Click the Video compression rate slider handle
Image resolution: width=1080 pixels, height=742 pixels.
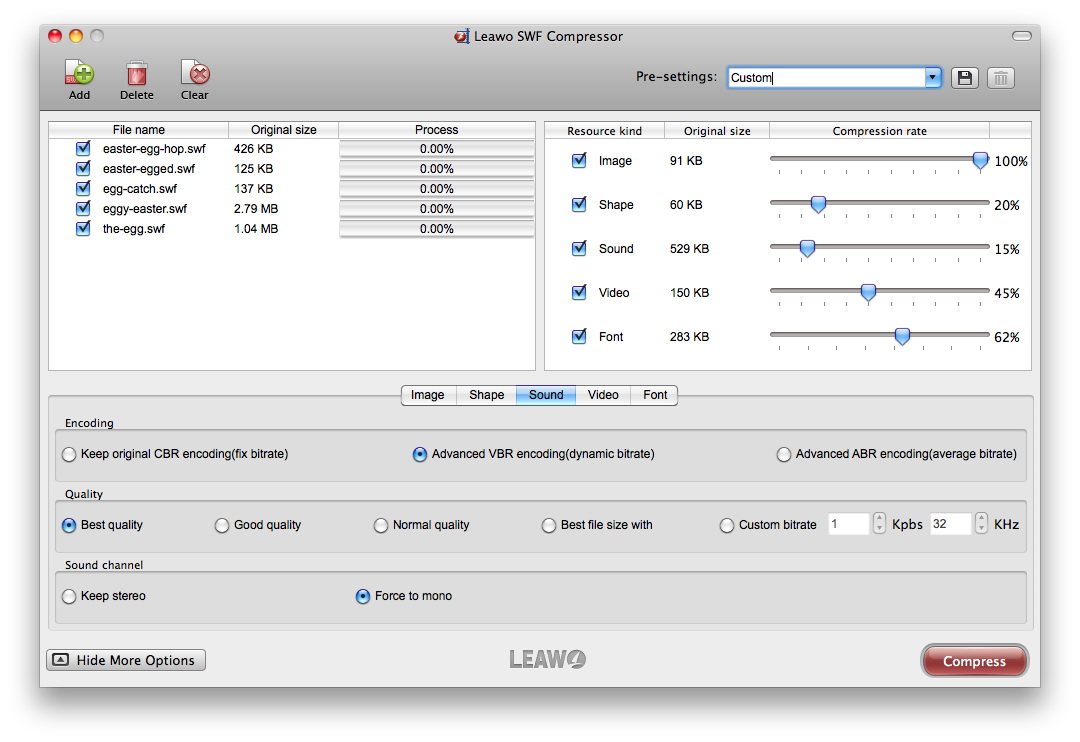click(x=869, y=293)
